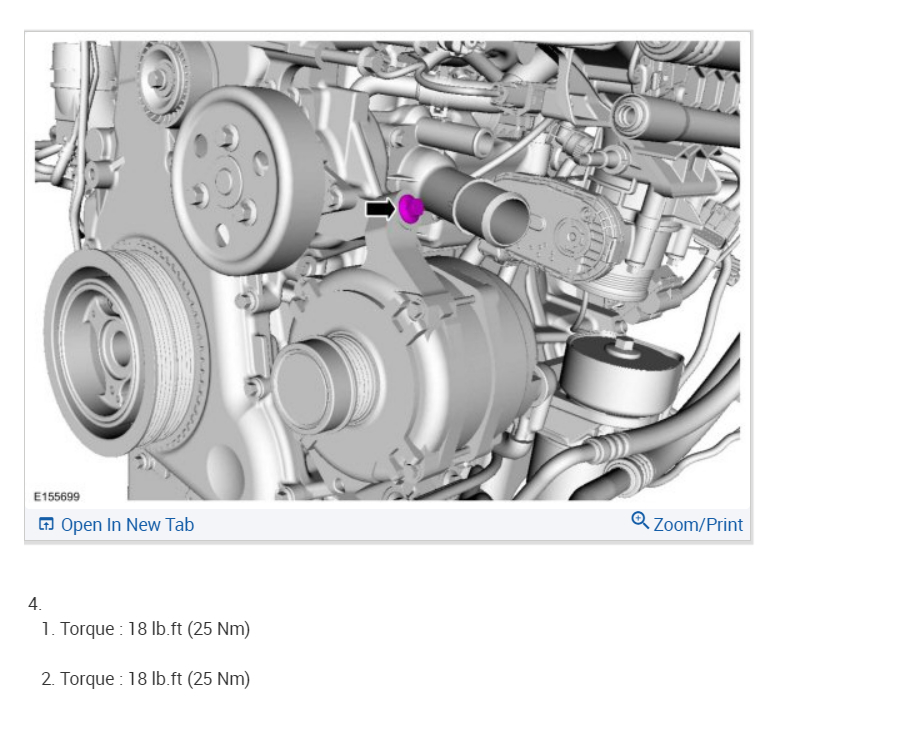Click the step number '4.' text
The height and width of the screenshot is (737, 906).
pos(35,604)
